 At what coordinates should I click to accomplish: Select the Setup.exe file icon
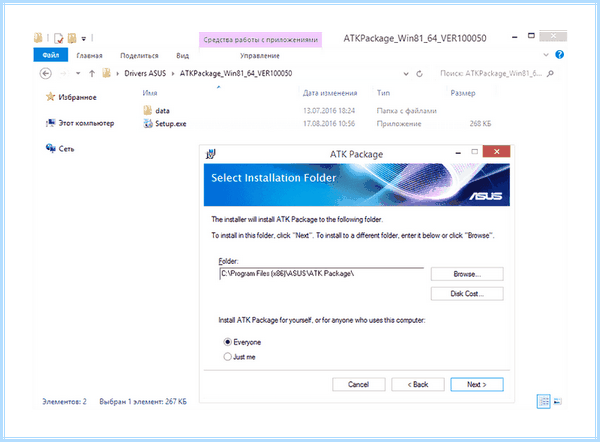(148, 123)
